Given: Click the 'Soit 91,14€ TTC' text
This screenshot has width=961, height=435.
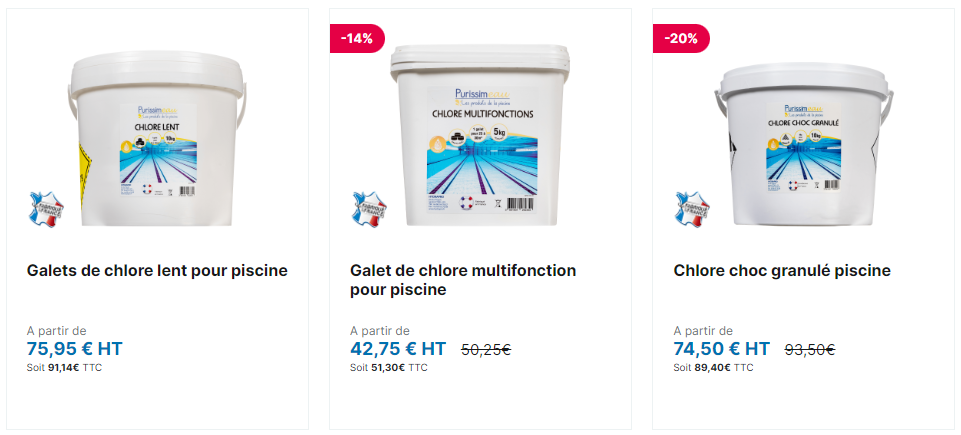Looking at the screenshot, I should tap(64, 368).
